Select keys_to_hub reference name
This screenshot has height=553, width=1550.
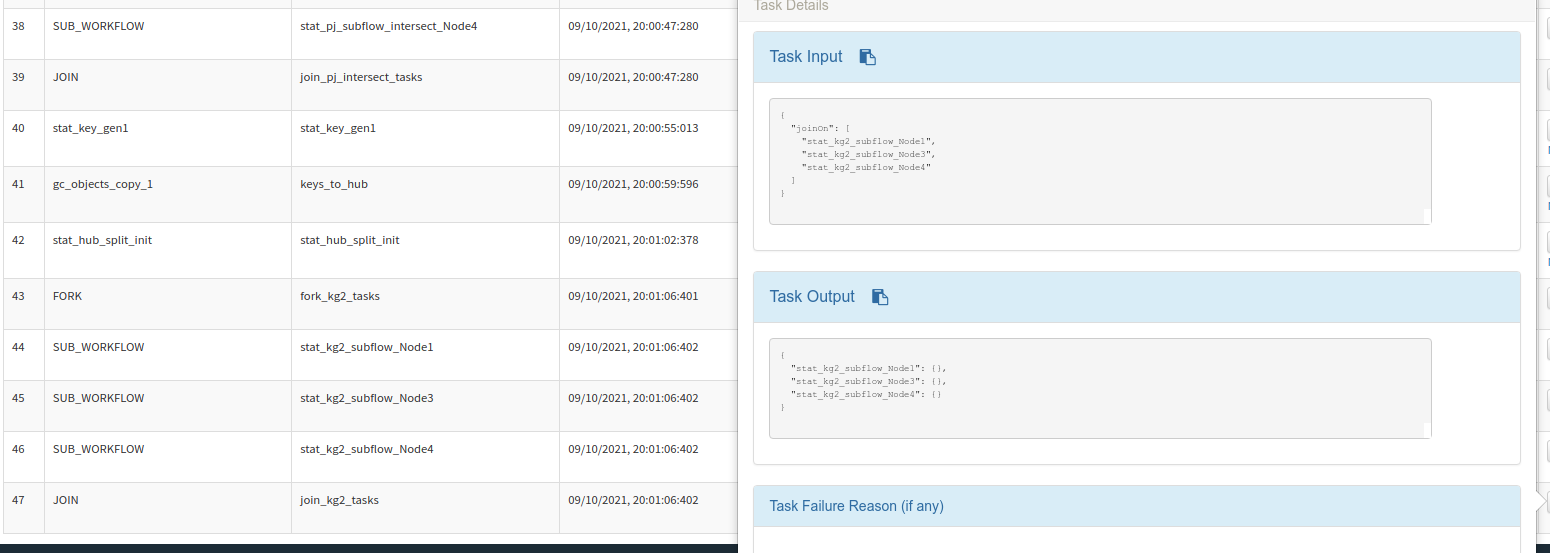click(x=334, y=184)
